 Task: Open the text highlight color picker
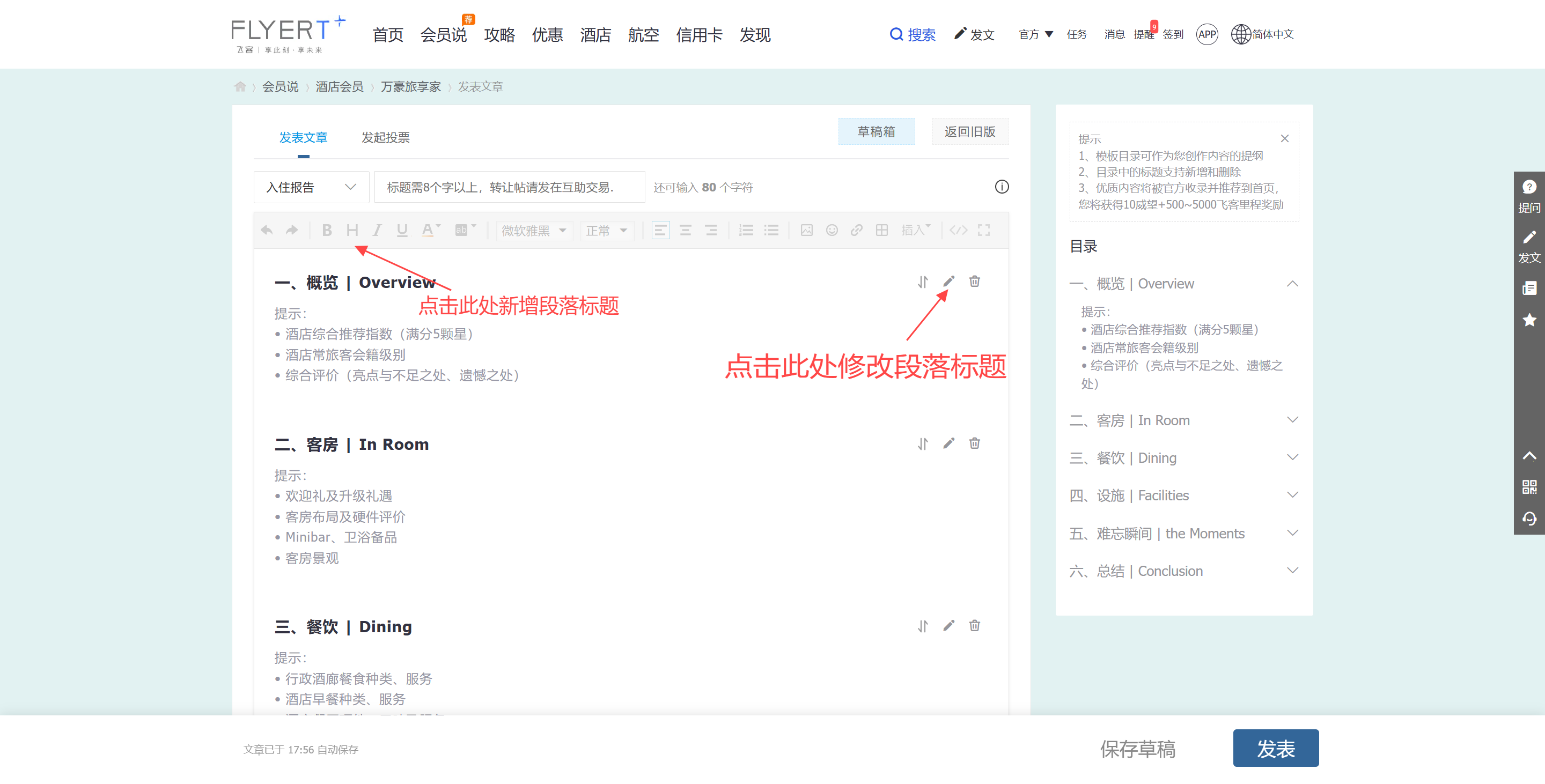coord(465,230)
